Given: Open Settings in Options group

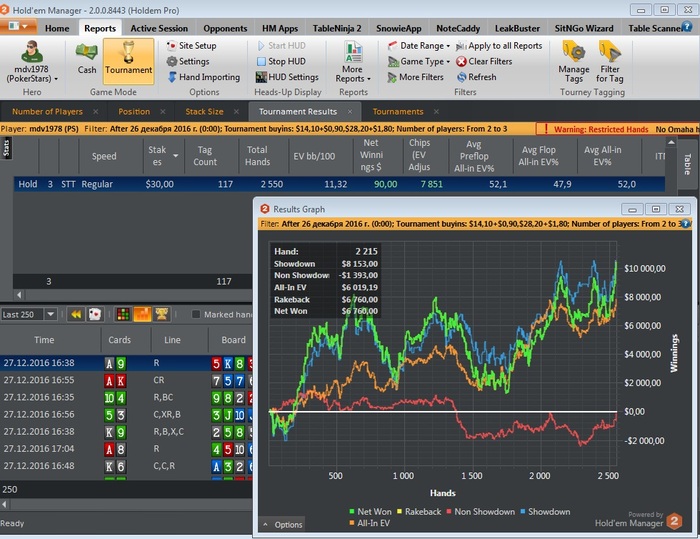Looking at the screenshot, I should (188, 61).
